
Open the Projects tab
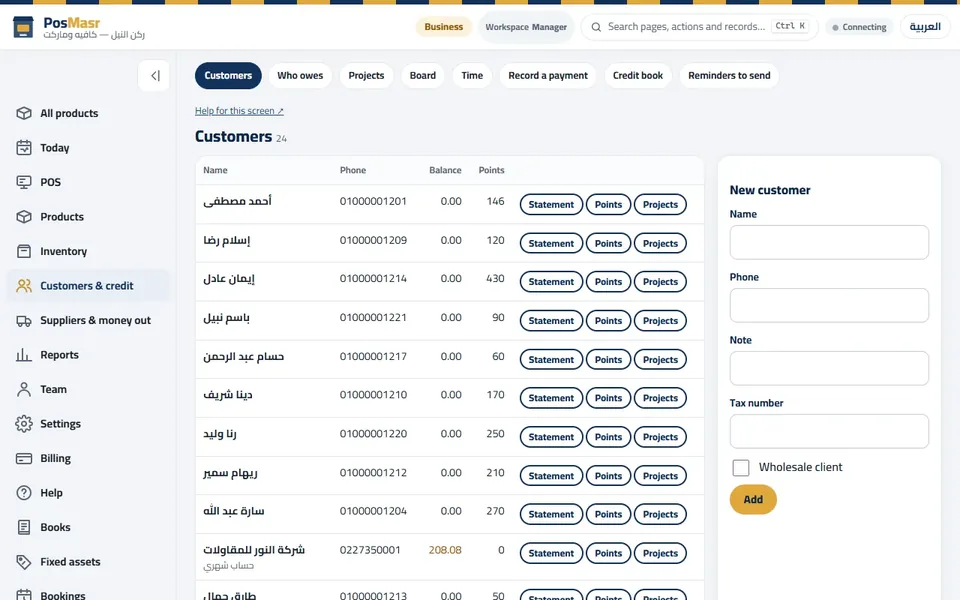click(366, 76)
